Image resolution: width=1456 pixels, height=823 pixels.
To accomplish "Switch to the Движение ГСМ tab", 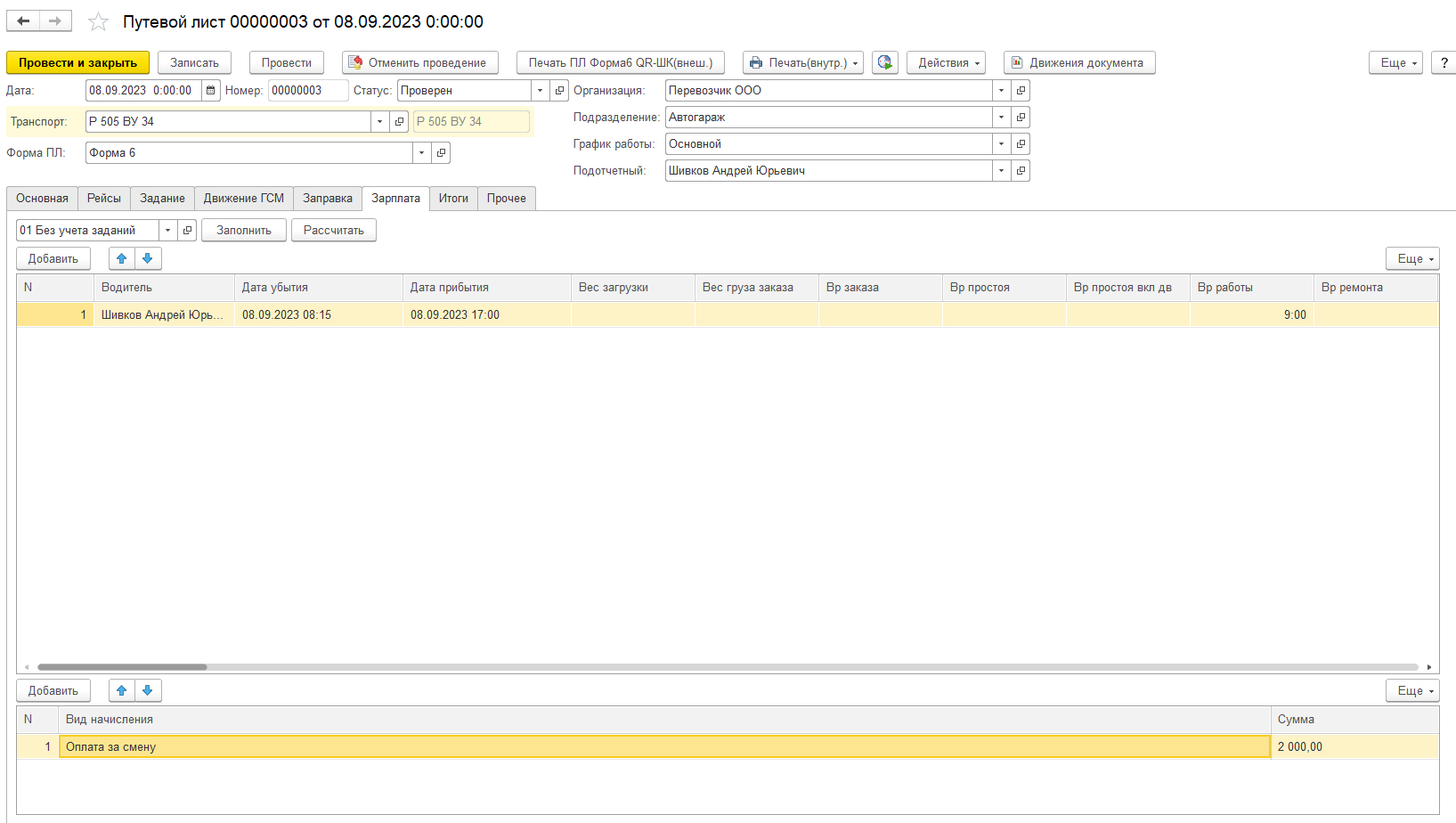I will (243, 199).
